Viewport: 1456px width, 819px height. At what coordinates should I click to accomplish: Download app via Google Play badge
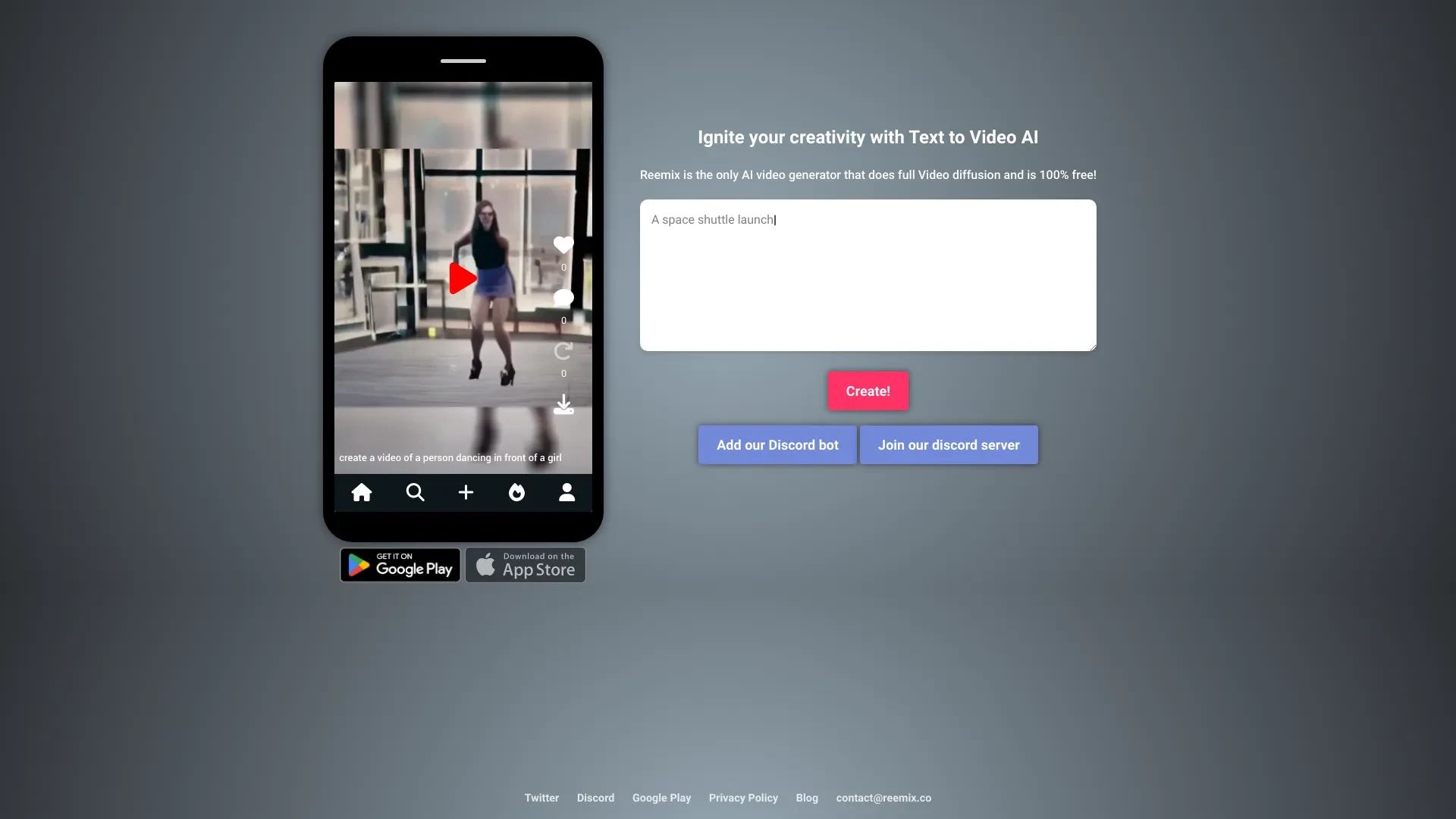click(400, 565)
